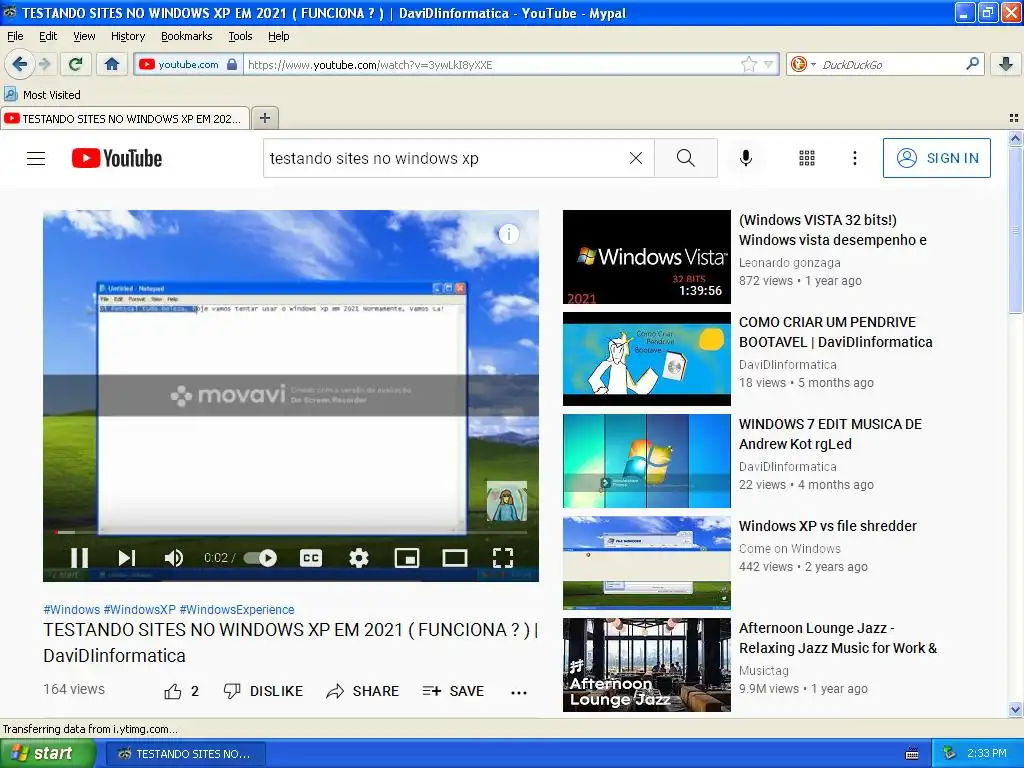Image resolution: width=1024 pixels, height=768 pixels.
Task: Click the YouTube search magnifier button
Action: (686, 158)
